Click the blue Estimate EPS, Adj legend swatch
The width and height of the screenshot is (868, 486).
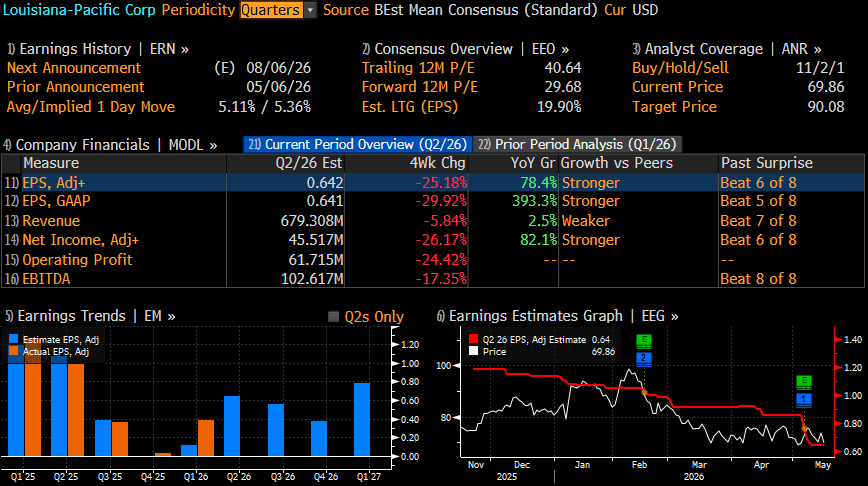click(14, 339)
